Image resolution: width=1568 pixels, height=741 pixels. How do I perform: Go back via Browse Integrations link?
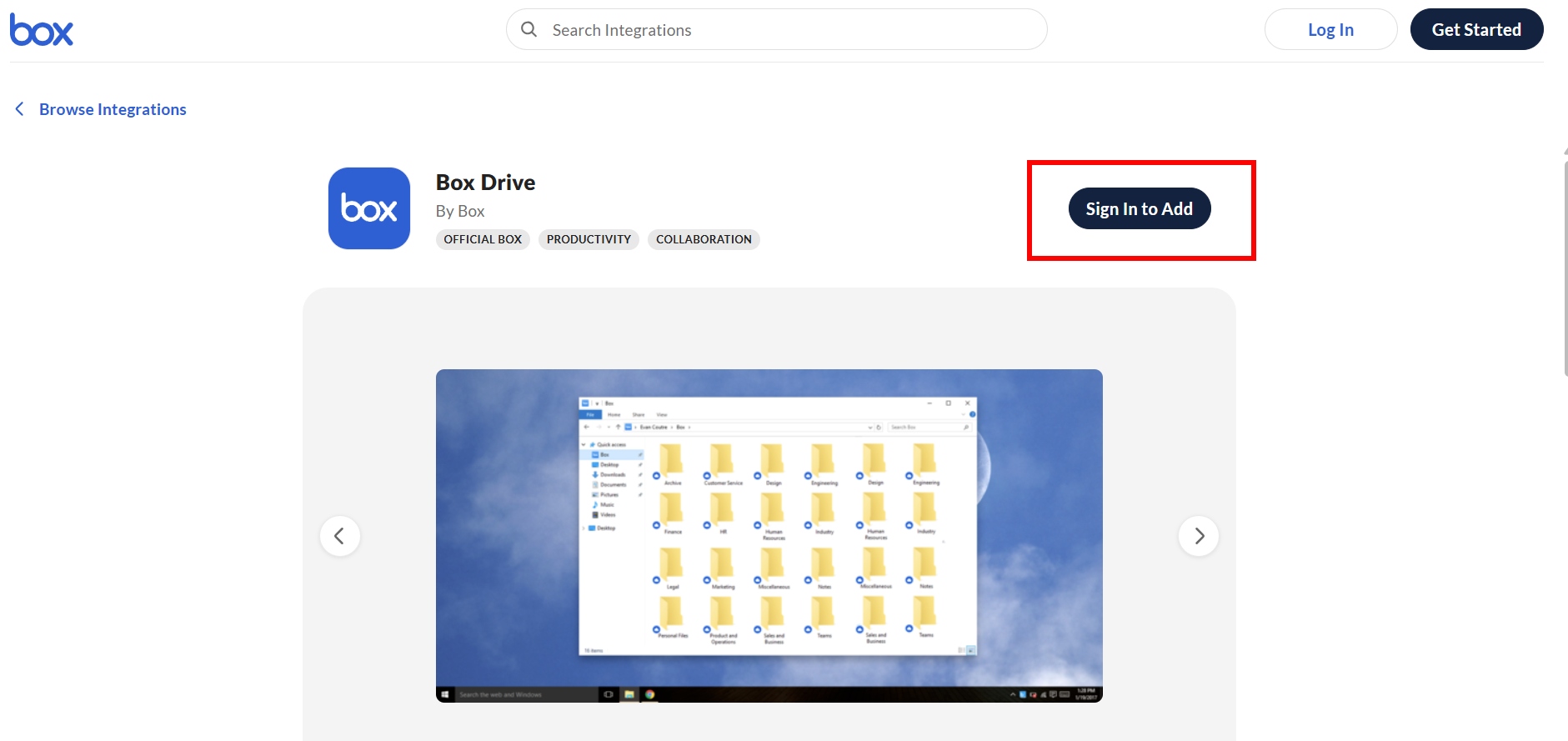[113, 109]
